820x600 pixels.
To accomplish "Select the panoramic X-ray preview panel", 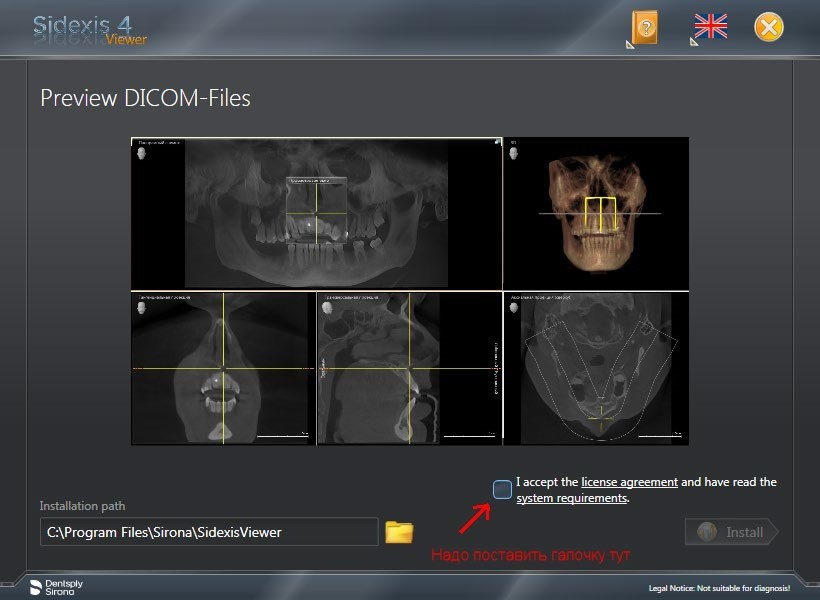I will 316,213.
